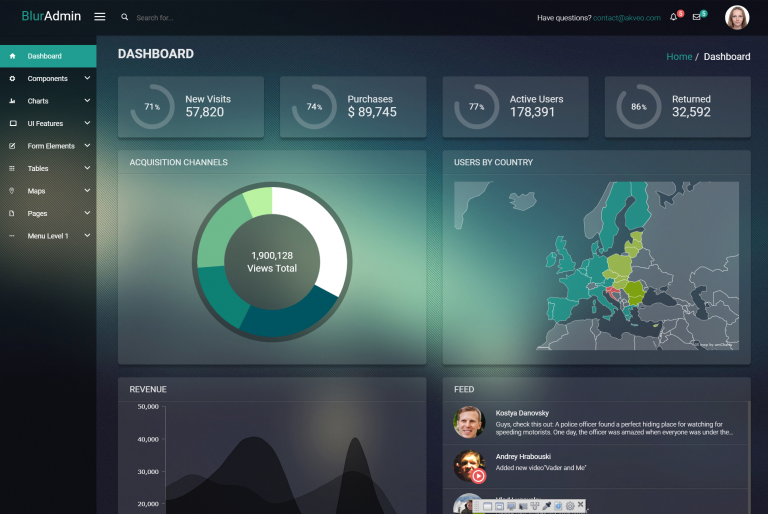Open the user profile avatar menu

click(737, 17)
